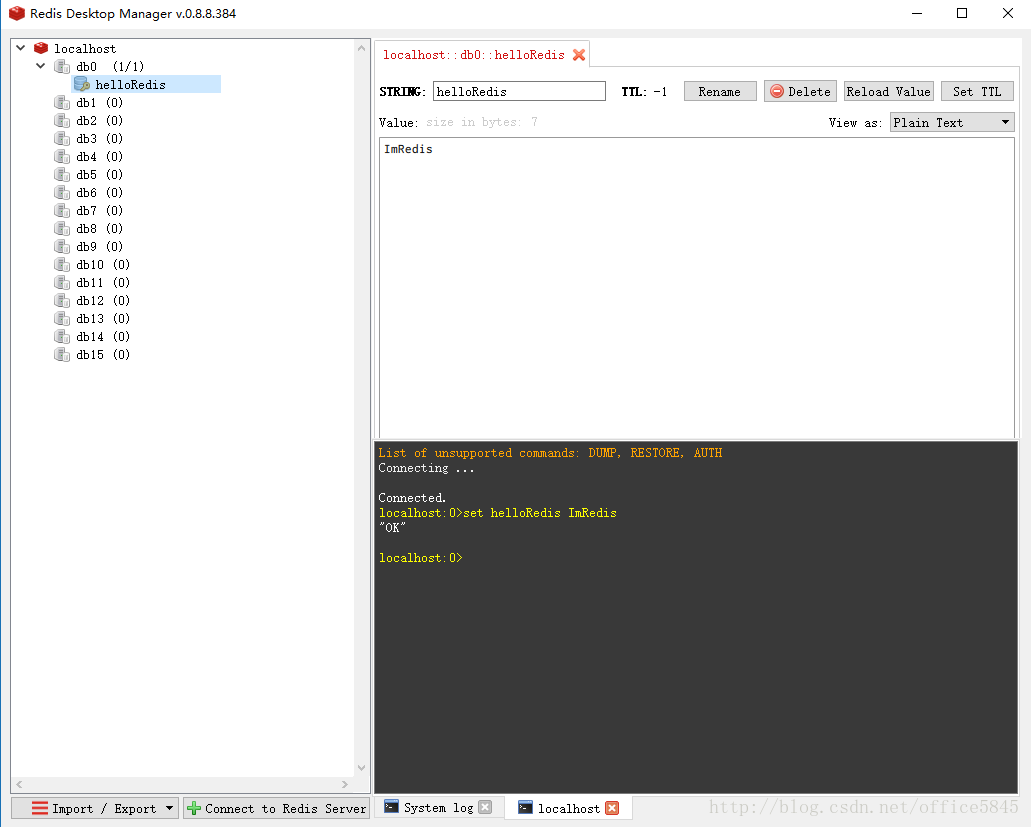This screenshot has width=1031, height=827.
Task: Select the db1 (0) label
Action: coord(99,103)
